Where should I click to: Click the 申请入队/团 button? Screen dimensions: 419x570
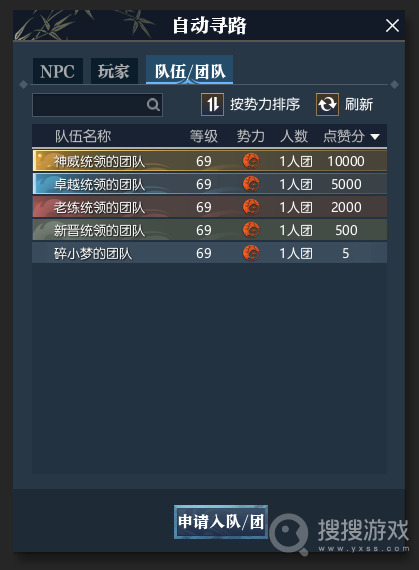(x=221, y=522)
